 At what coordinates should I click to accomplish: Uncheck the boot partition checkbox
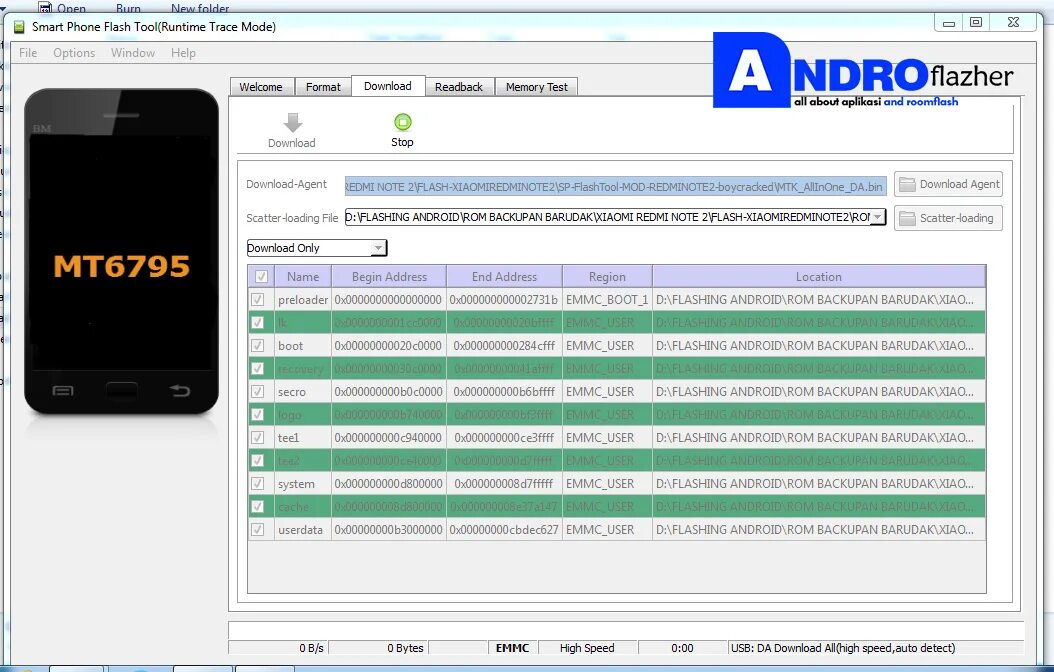[257, 345]
